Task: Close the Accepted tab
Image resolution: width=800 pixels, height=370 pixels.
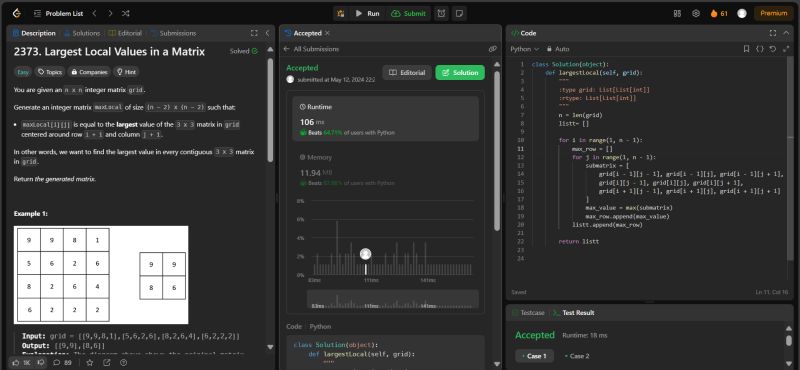Action: [328, 33]
